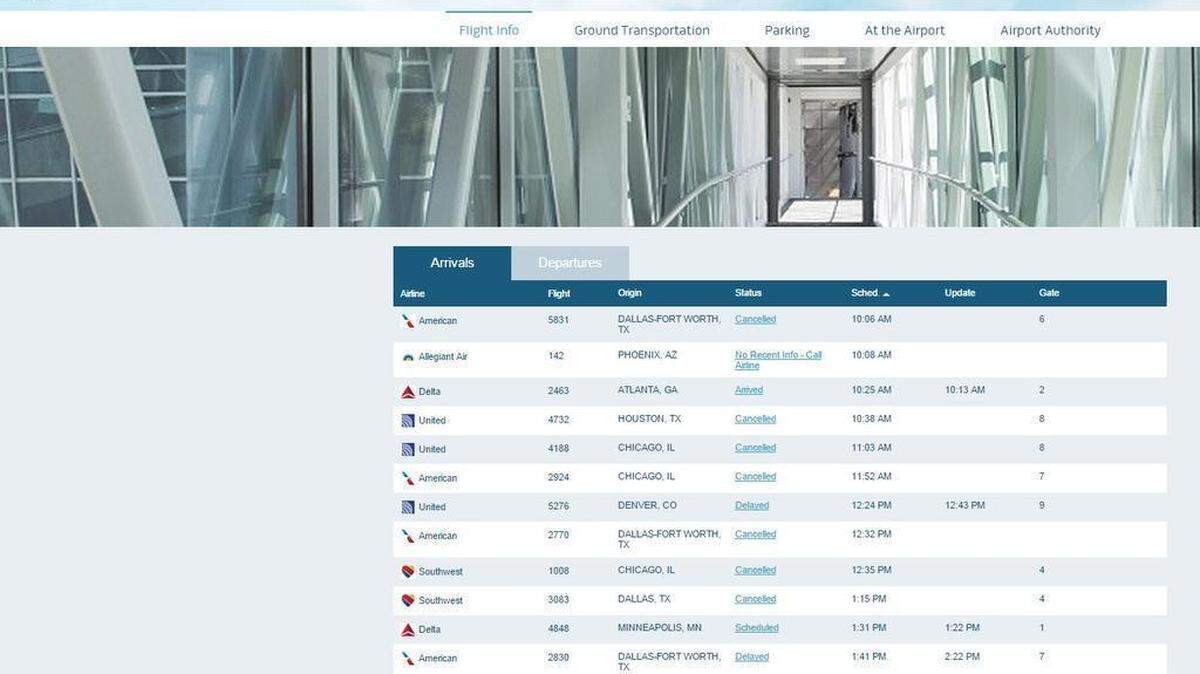Image resolution: width=1200 pixels, height=674 pixels.
Task: Open Cancelled status for flight 1008
Action: point(755,570)
